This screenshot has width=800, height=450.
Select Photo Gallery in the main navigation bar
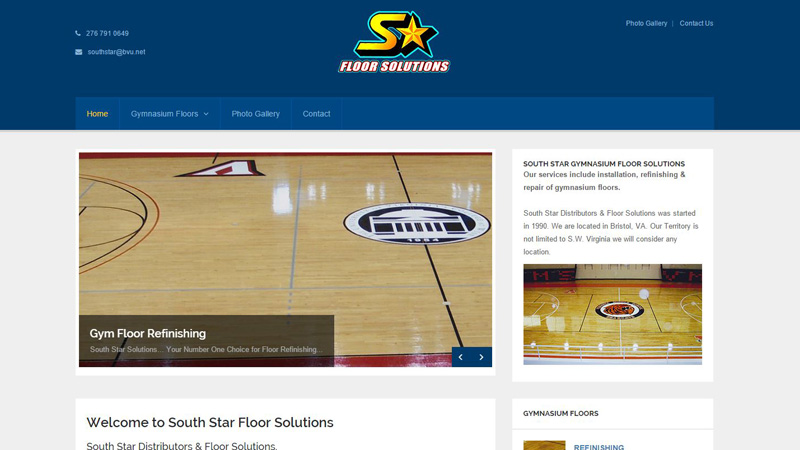tap(256, 114)
